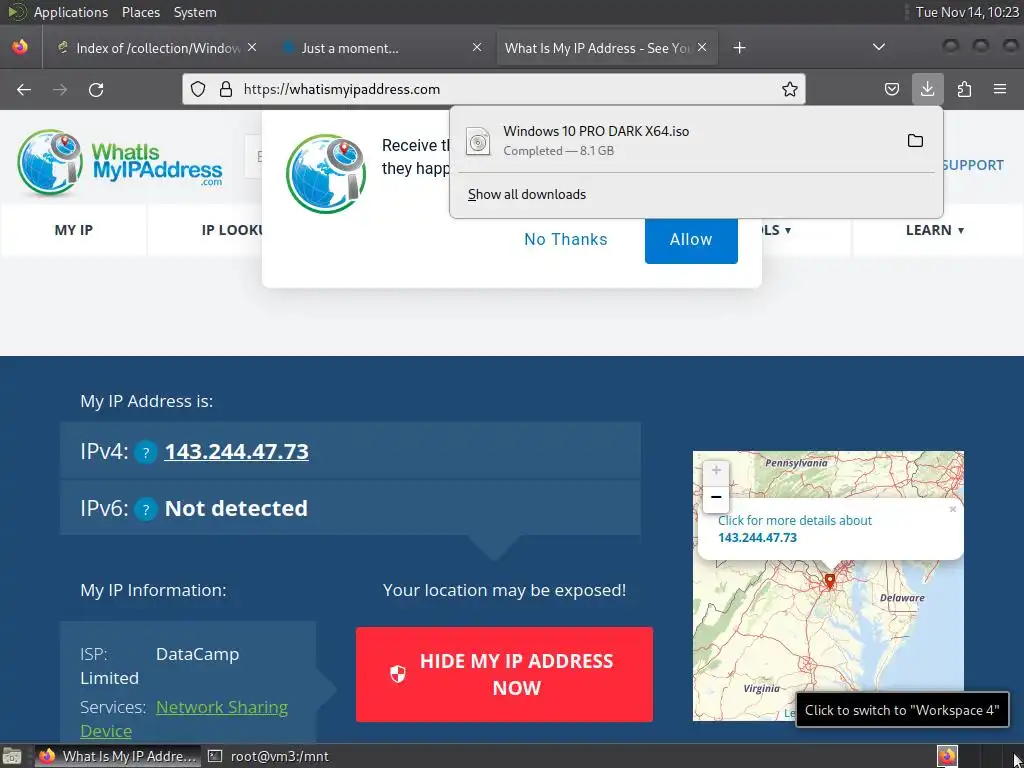Show the ISO download in folder
Screen dimensions: 1024x768
coord(916,141)
